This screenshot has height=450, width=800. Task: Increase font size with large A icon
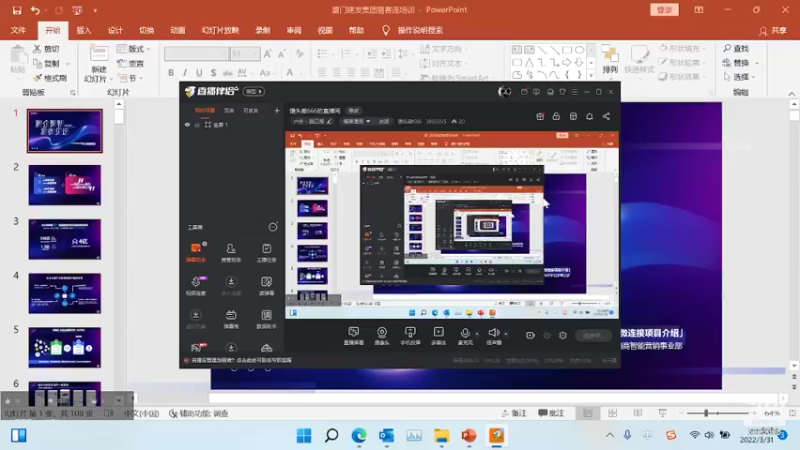267,54
